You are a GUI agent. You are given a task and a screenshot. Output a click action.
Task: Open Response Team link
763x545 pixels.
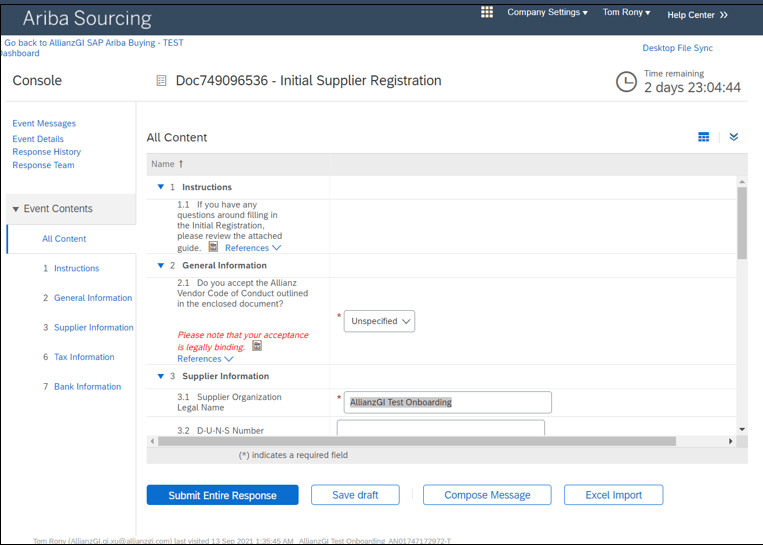pyautogui.click(x=43, y=165)
